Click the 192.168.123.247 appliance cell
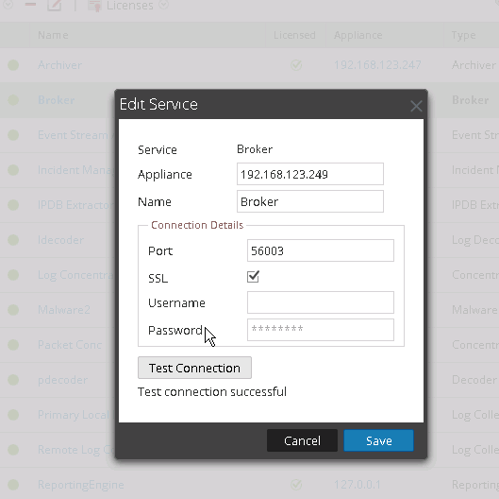 point(378,65)
